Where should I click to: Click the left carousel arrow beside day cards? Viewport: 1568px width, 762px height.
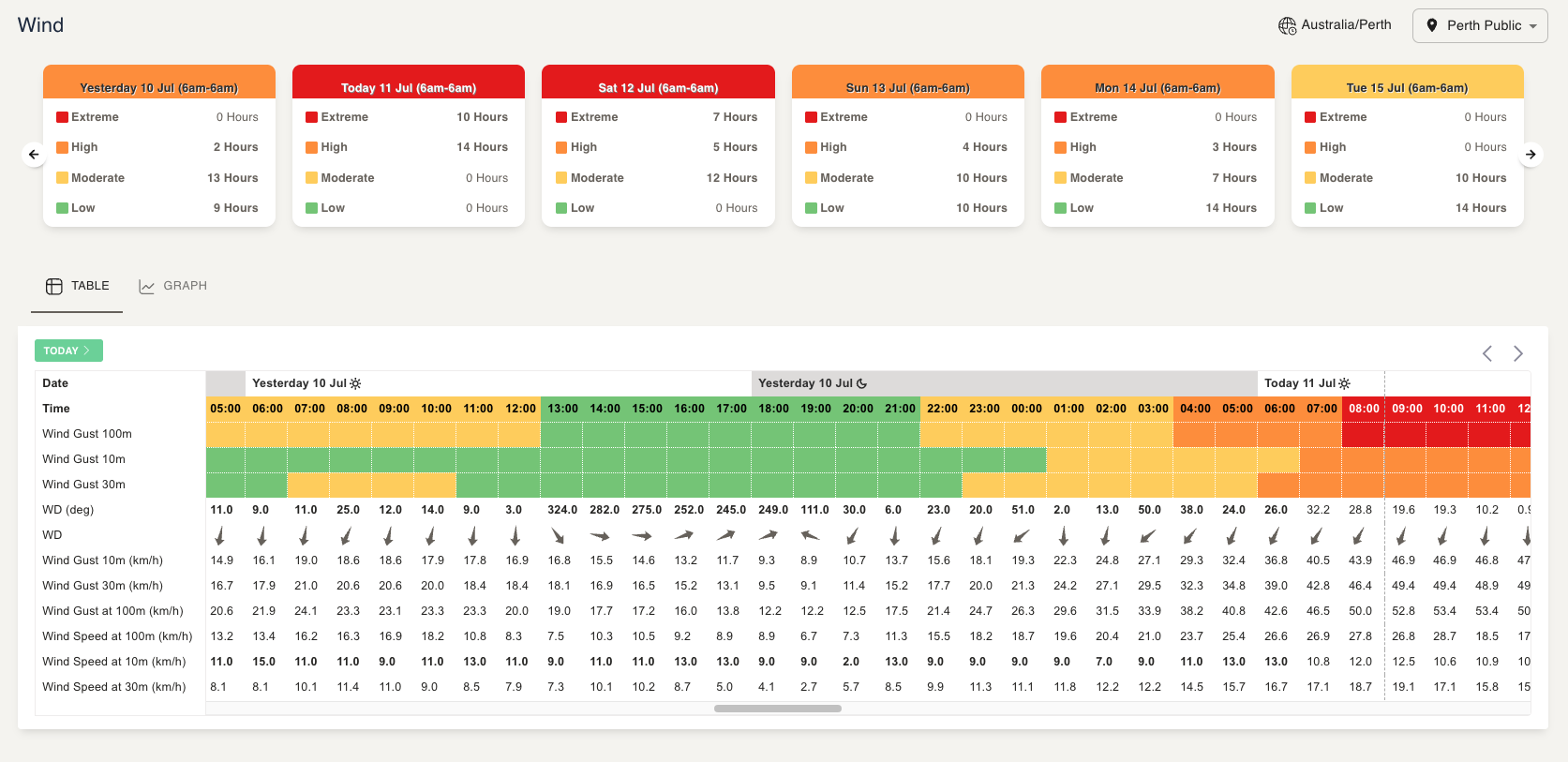point(34,155)
